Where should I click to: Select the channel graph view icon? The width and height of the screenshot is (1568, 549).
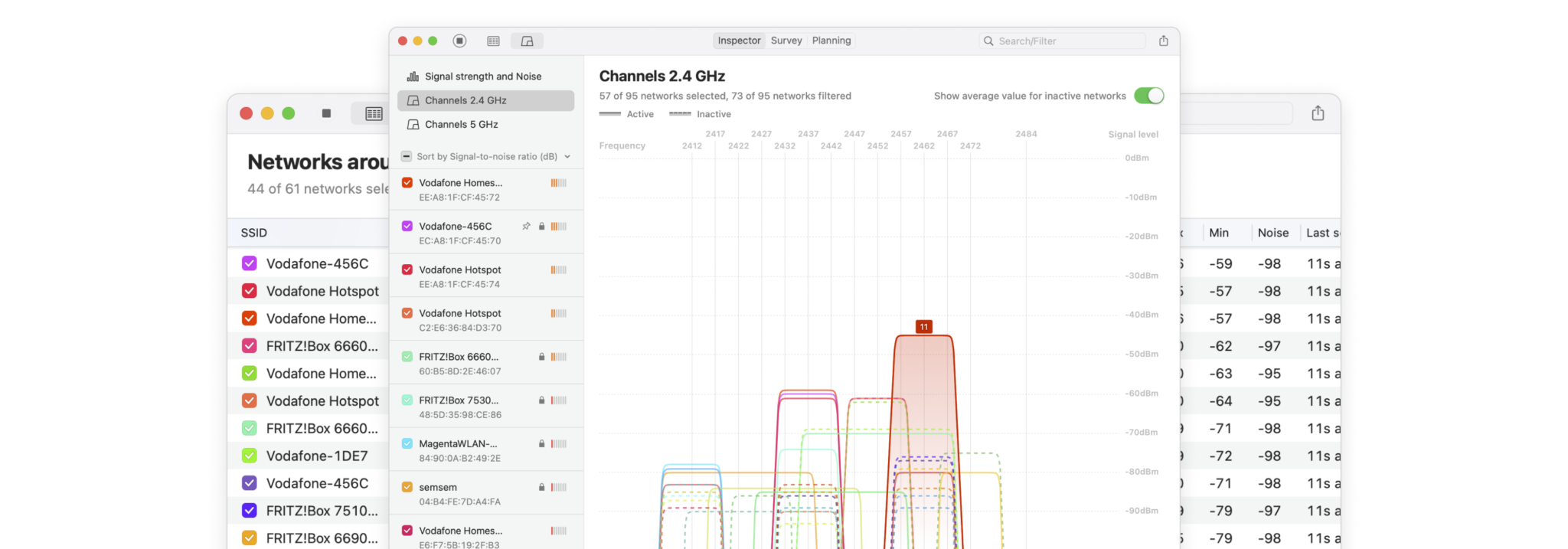tap(527, 41)
